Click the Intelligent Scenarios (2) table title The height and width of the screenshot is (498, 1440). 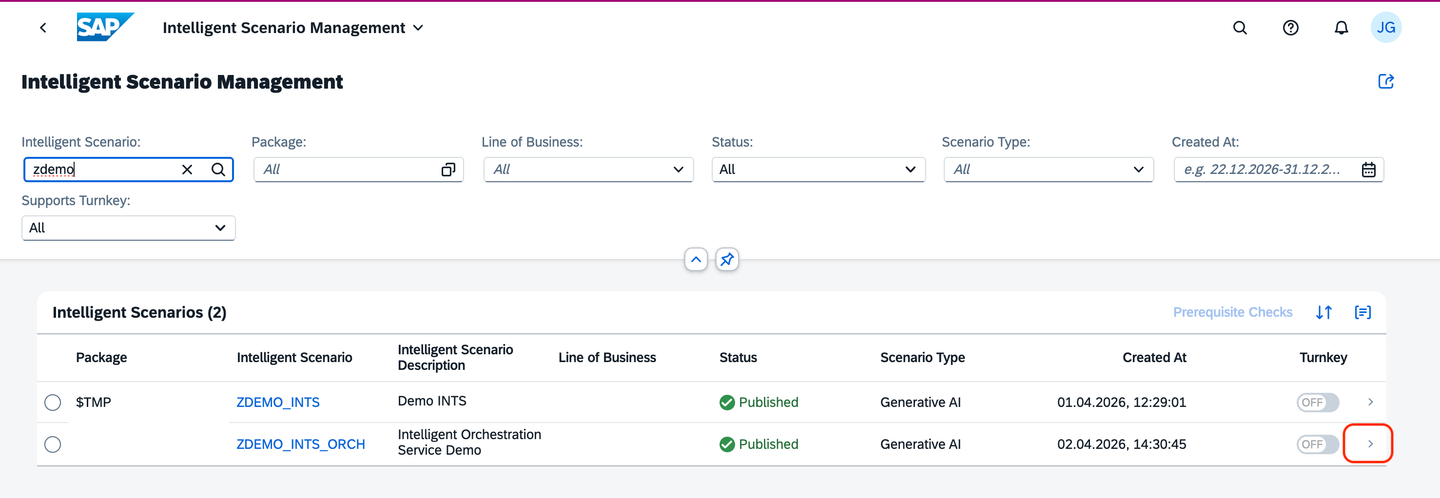(x=139, y=312)
